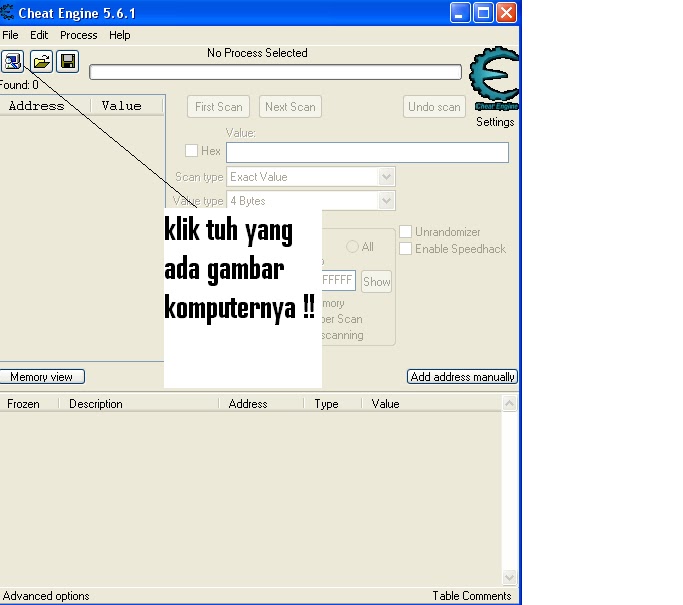
Task: Open the Help menu
Action: (x=119, y=35)
